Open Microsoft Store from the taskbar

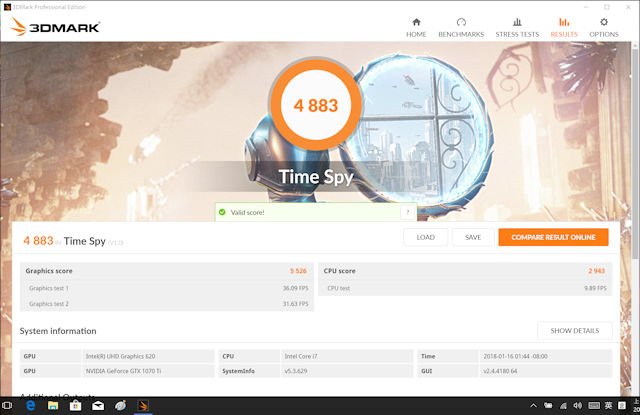click(76, 406)
